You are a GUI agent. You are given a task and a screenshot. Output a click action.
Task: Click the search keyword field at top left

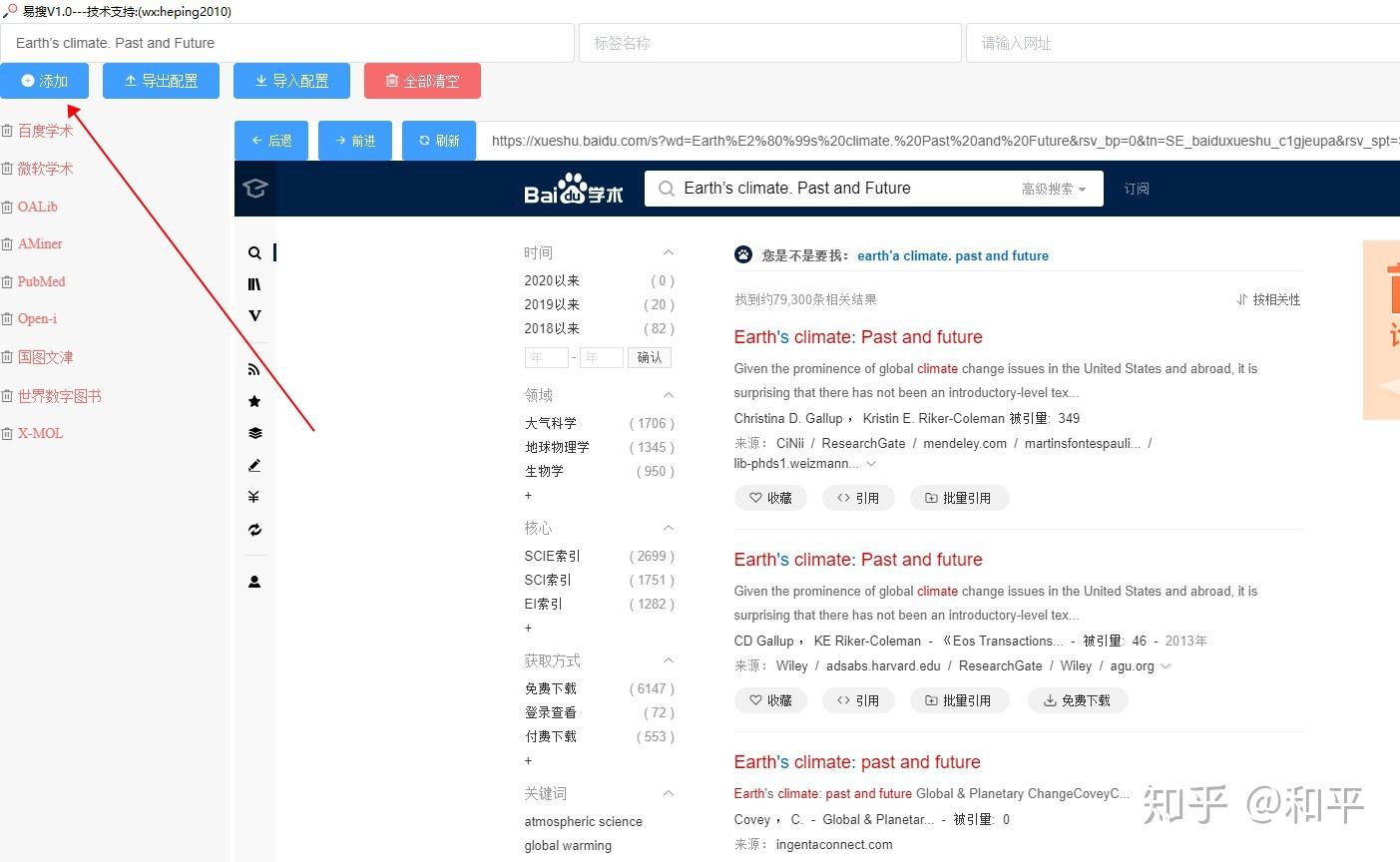pos(287,43)
